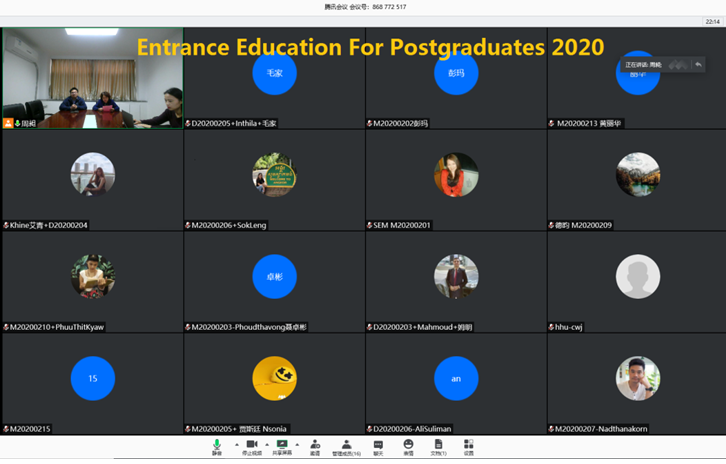Open the Invite participants icon
This screenshot has width=726, height=464.
click(x=315, y=446)
